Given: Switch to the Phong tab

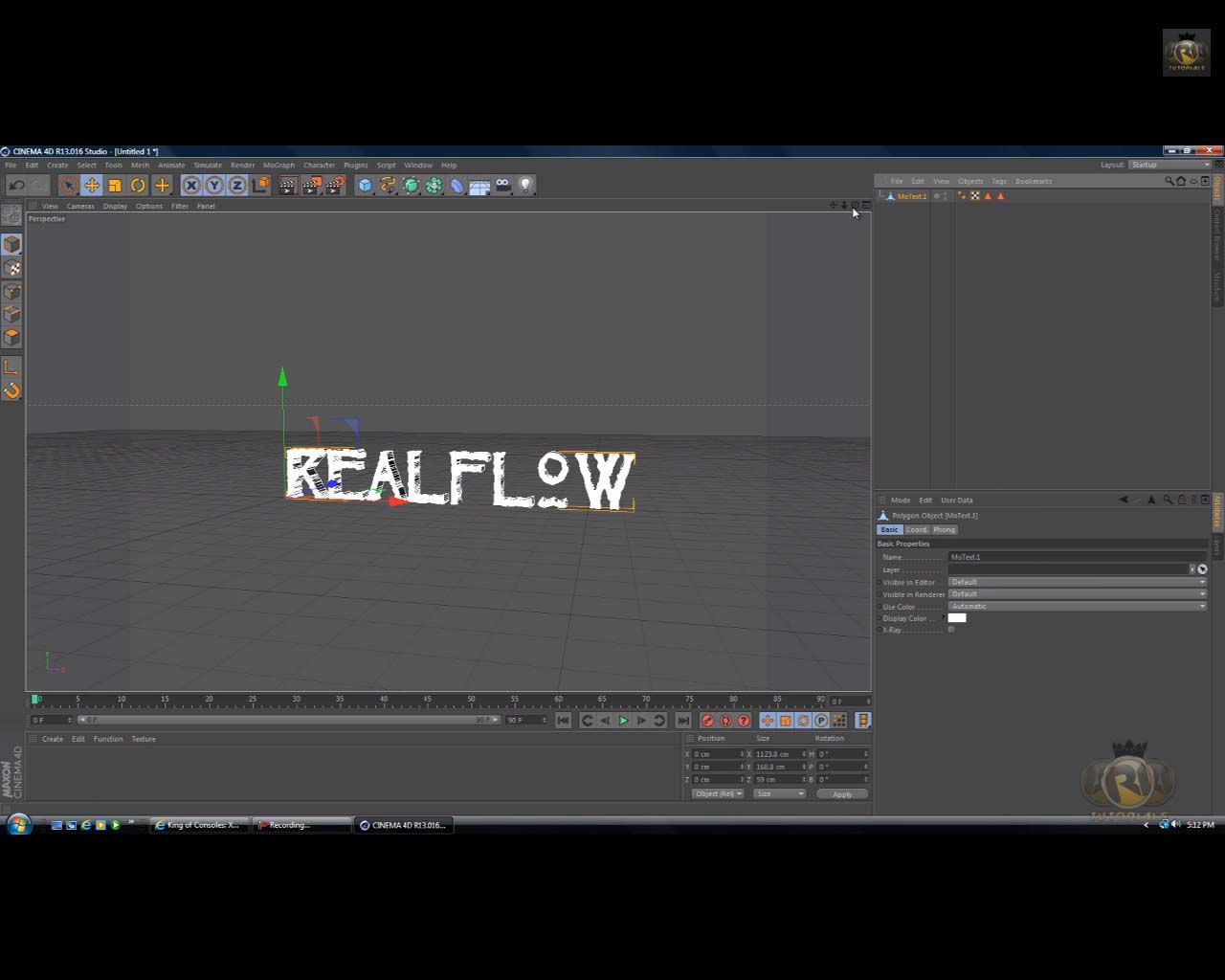Looking at the screenshot, I should click(x=945, y=529).
